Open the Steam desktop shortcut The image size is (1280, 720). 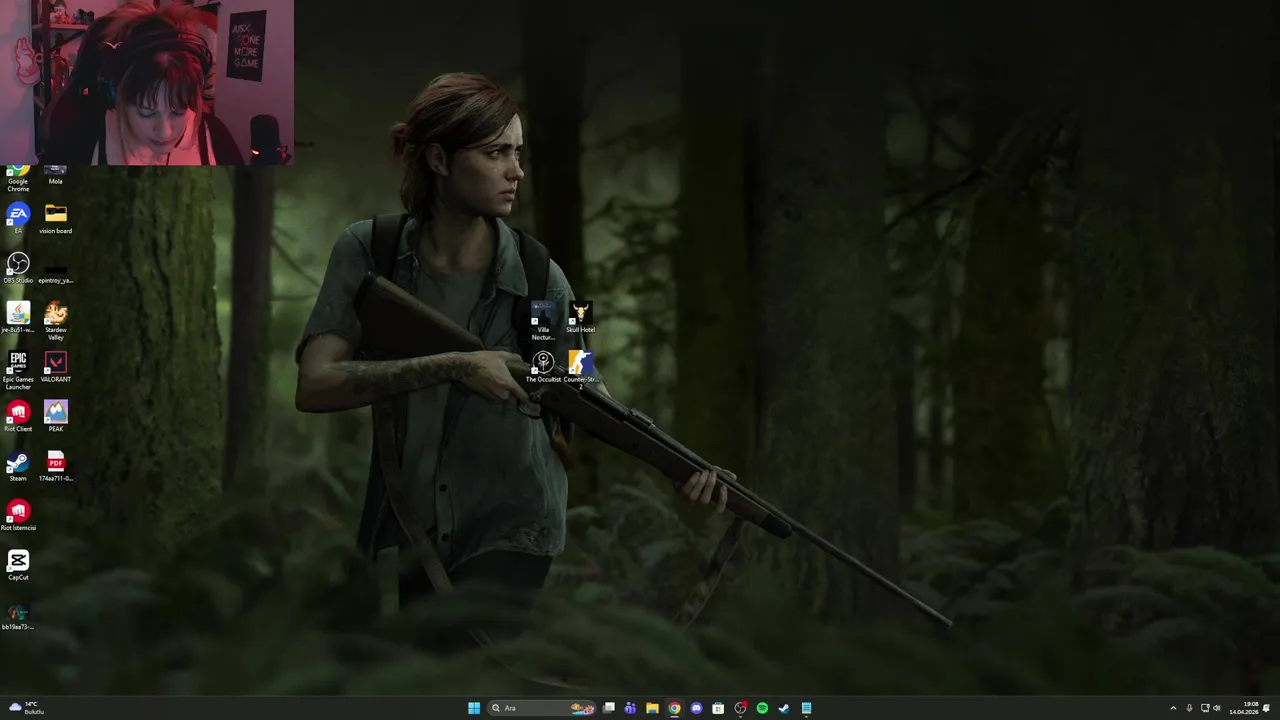pyautogui.click(x=18, y=466)
